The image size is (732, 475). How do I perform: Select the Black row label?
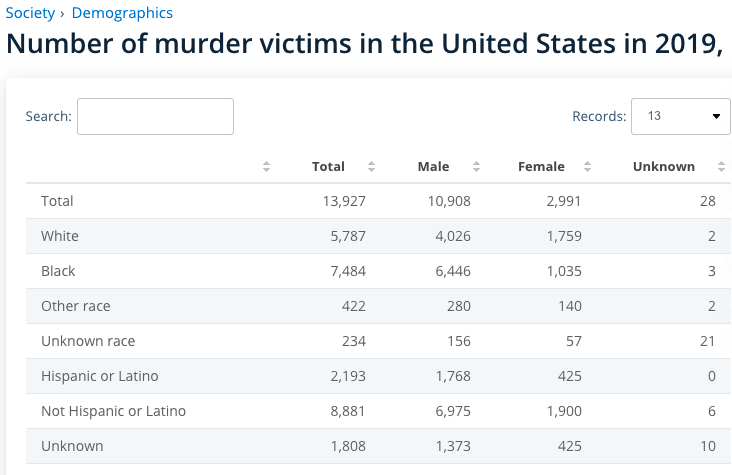pyautogui.click(x=58, y=271)
